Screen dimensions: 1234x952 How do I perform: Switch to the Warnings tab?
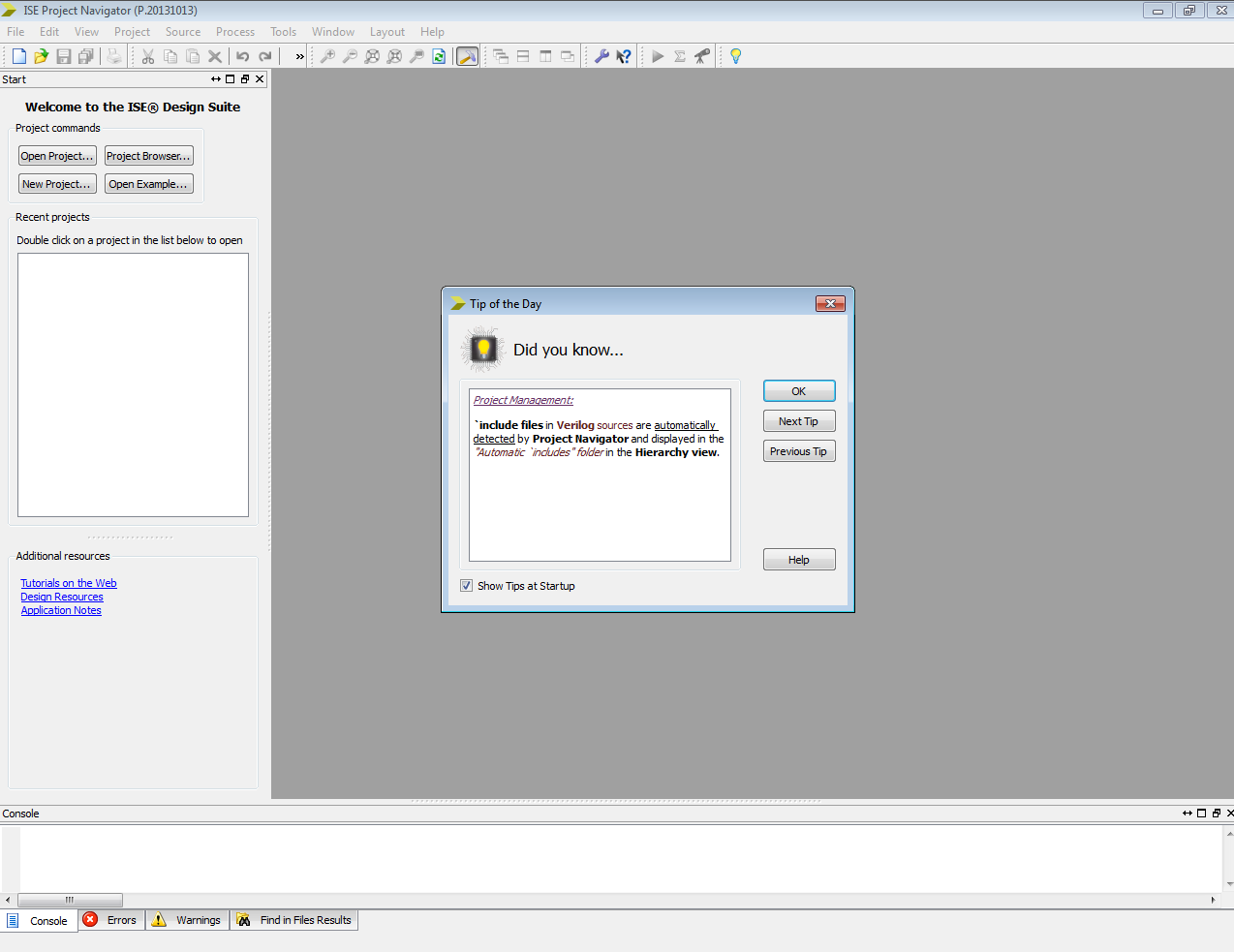point(187,920)
